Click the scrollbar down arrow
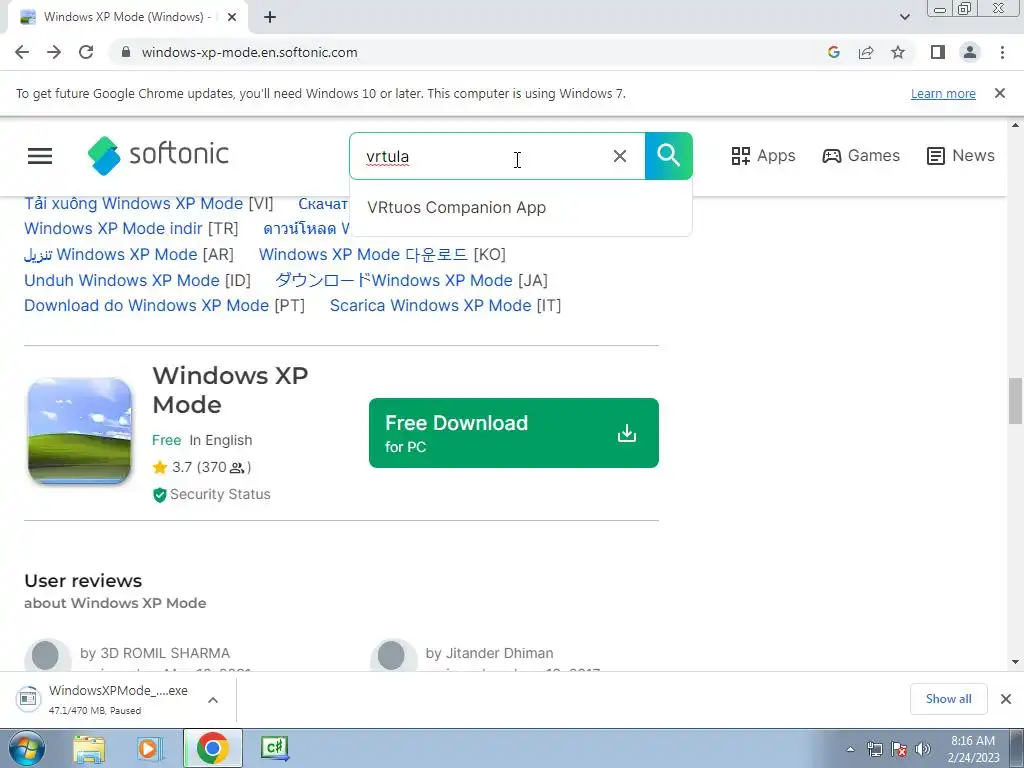Image resolution: width=1024 pixels, height=768 pixels. pos(1015,662)
